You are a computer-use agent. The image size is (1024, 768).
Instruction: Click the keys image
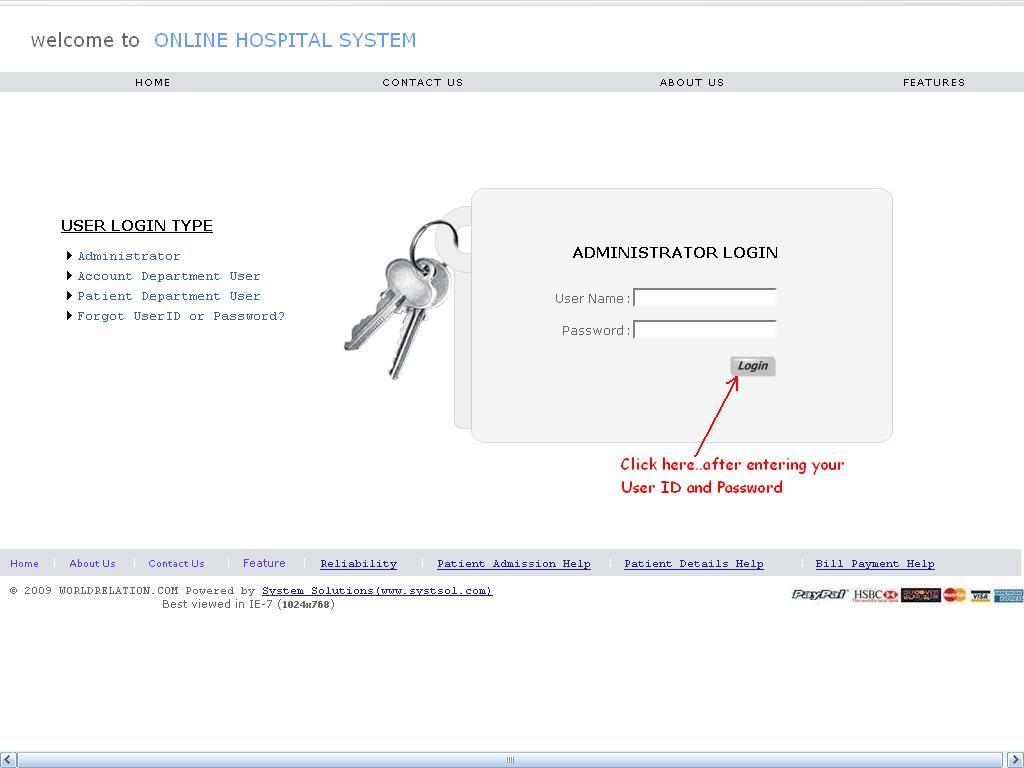pos(402,300)
